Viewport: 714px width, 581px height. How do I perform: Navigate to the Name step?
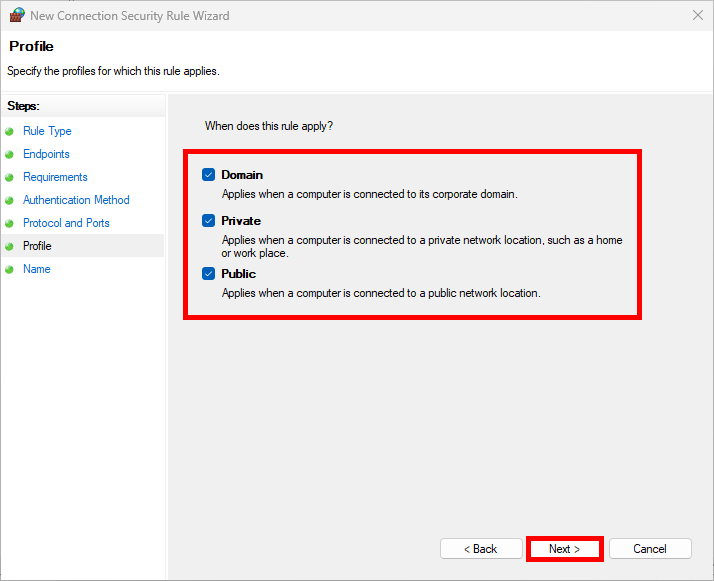[x=36, y=269]
